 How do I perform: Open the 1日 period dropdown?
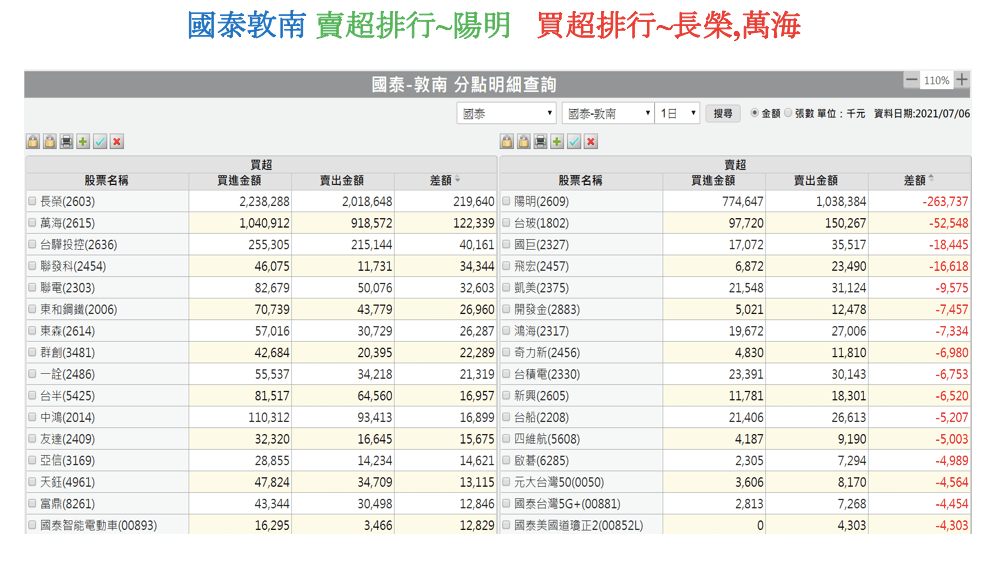(678, 114)
